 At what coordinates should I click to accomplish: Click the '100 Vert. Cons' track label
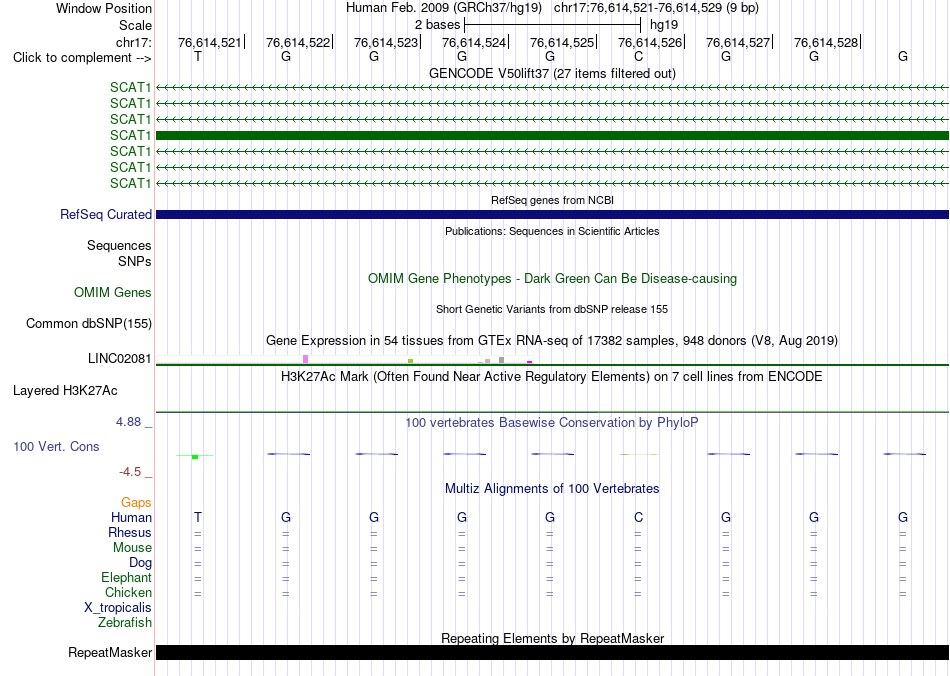[56, 446]
